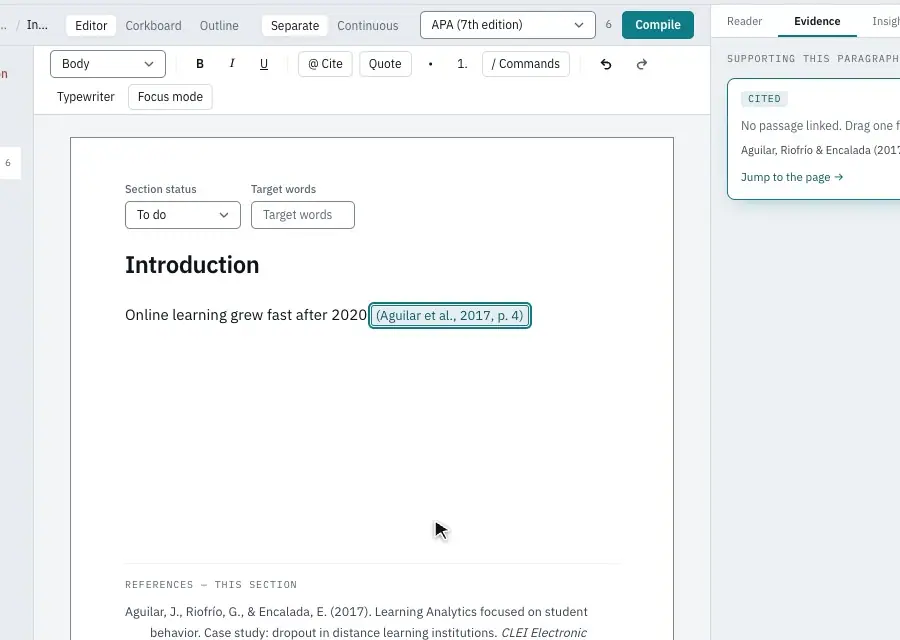
Task: Toggle bold formatting
Action: coord(200,64)
